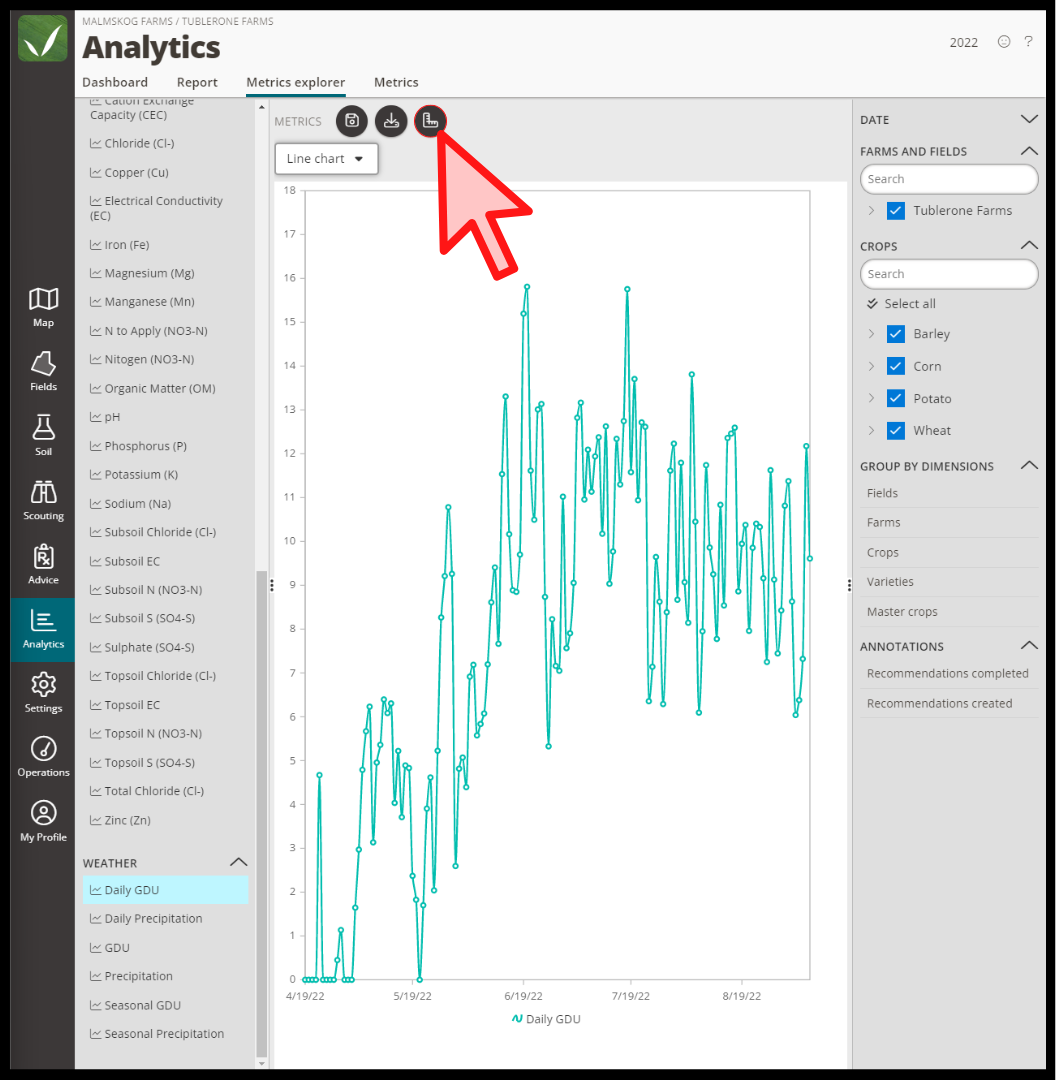Select Recommendations completed annotation

point(949,674)
